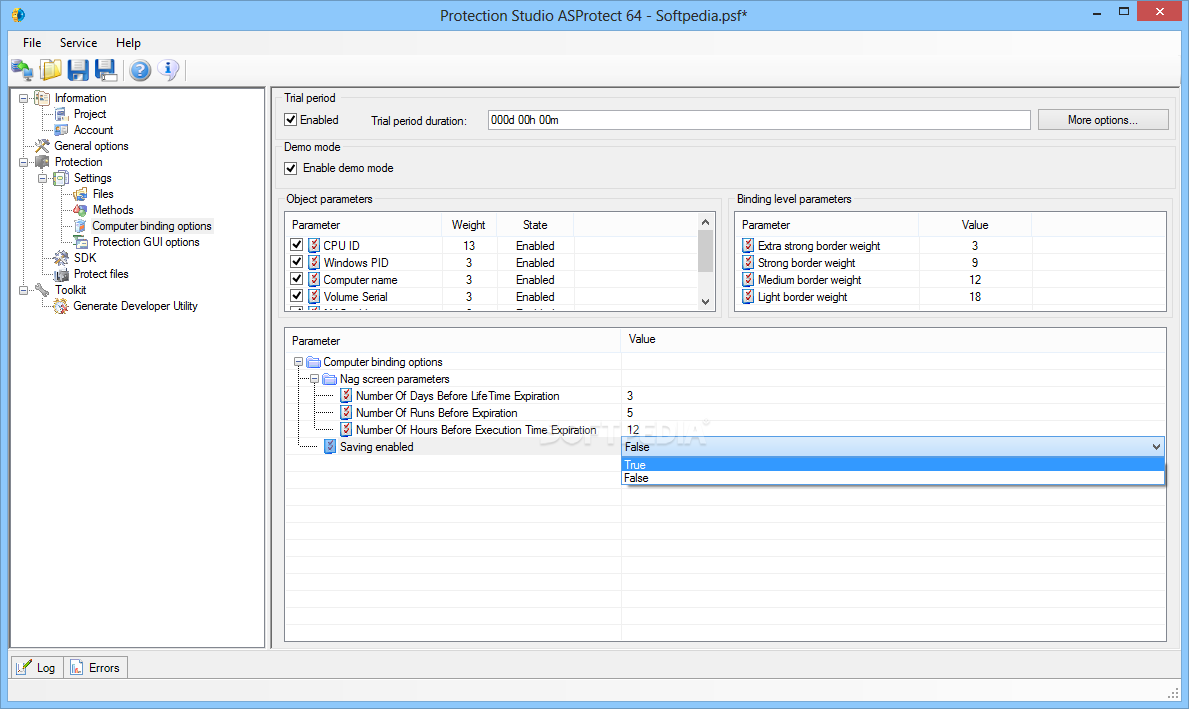Open the Service menu

coord(78,43)
